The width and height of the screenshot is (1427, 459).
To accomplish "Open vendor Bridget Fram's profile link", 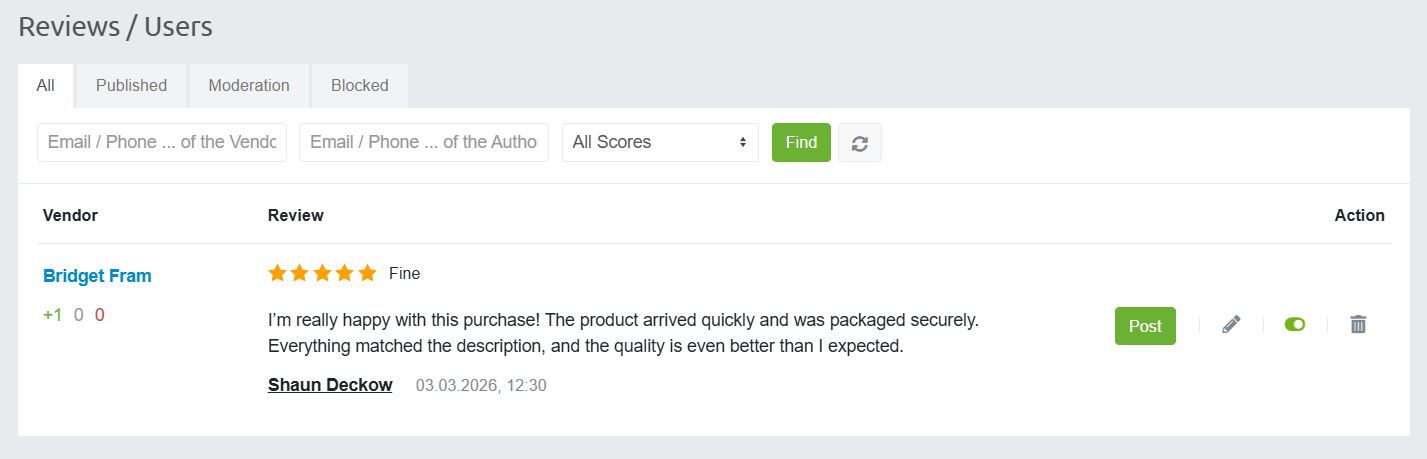I will (x=97, y=276).
